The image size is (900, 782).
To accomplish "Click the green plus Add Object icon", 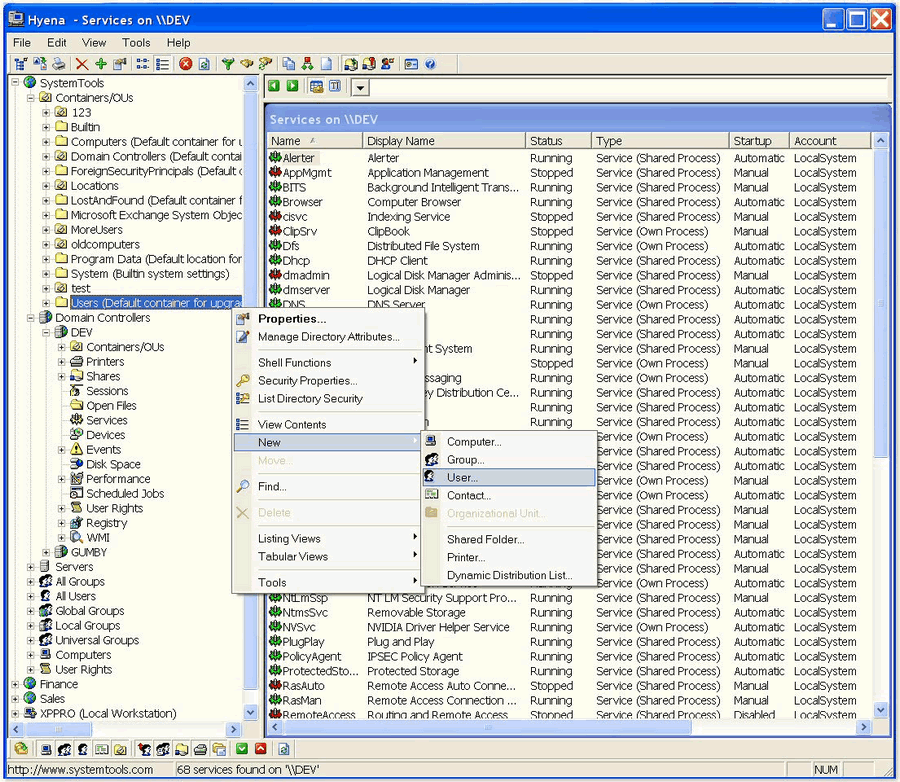I will pyautogui.click(x=102, y=64).
